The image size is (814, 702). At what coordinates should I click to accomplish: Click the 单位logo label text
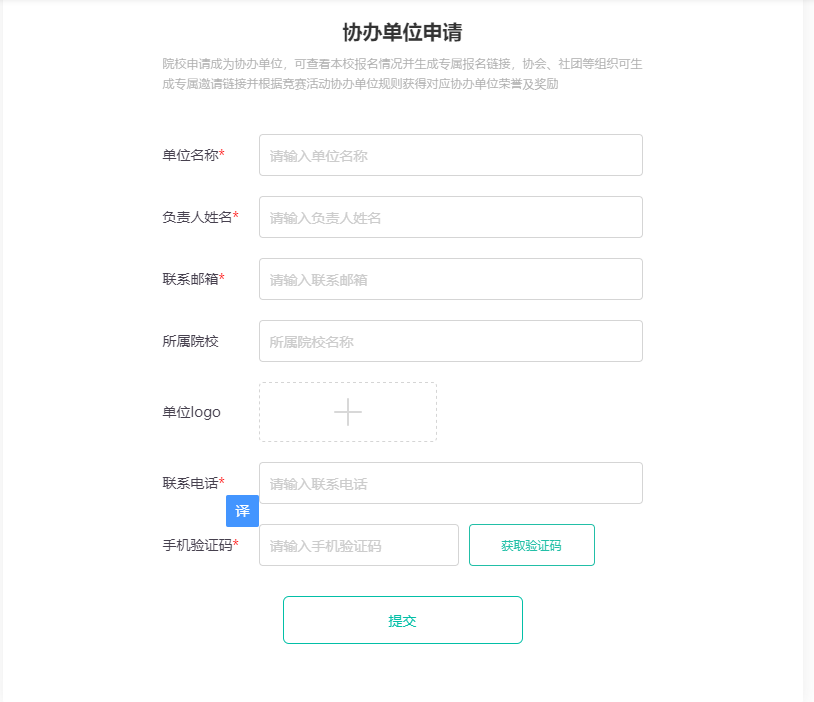tap(191, 412)
